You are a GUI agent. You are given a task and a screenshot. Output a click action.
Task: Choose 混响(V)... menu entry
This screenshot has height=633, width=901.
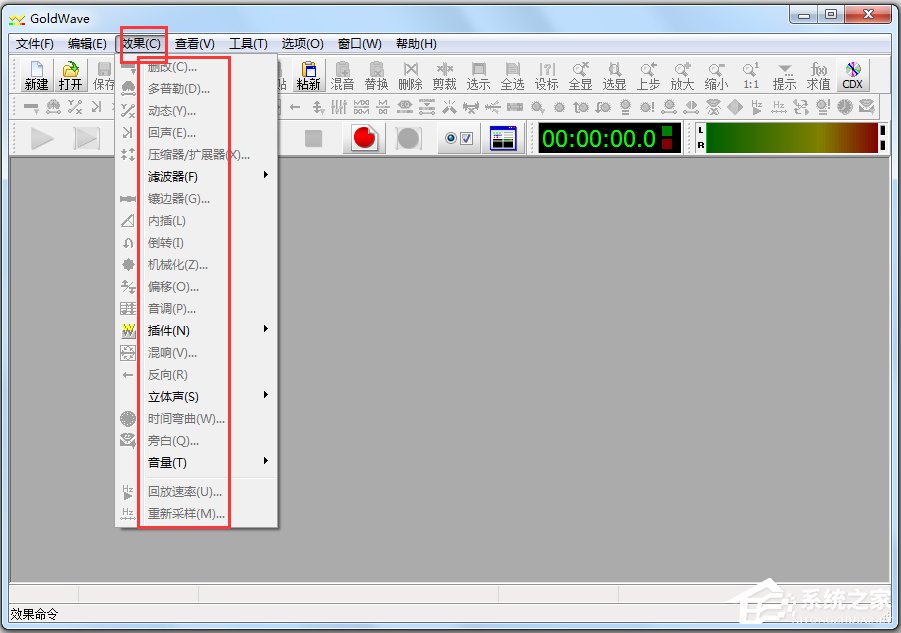(197, 353)
